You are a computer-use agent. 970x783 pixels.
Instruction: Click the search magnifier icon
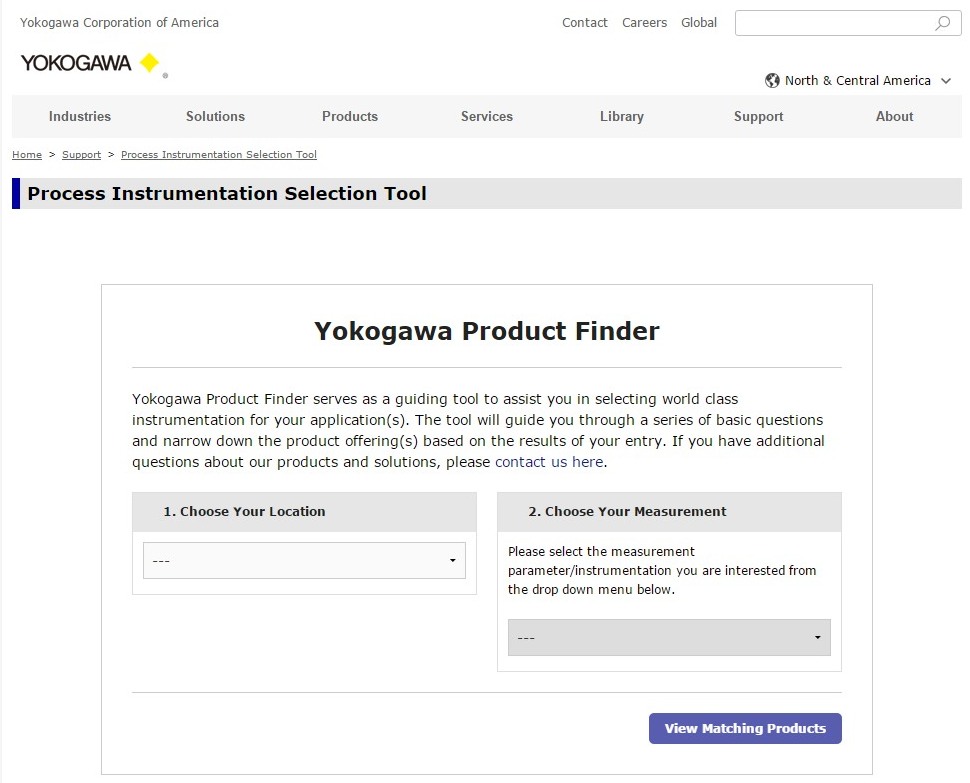942,23
